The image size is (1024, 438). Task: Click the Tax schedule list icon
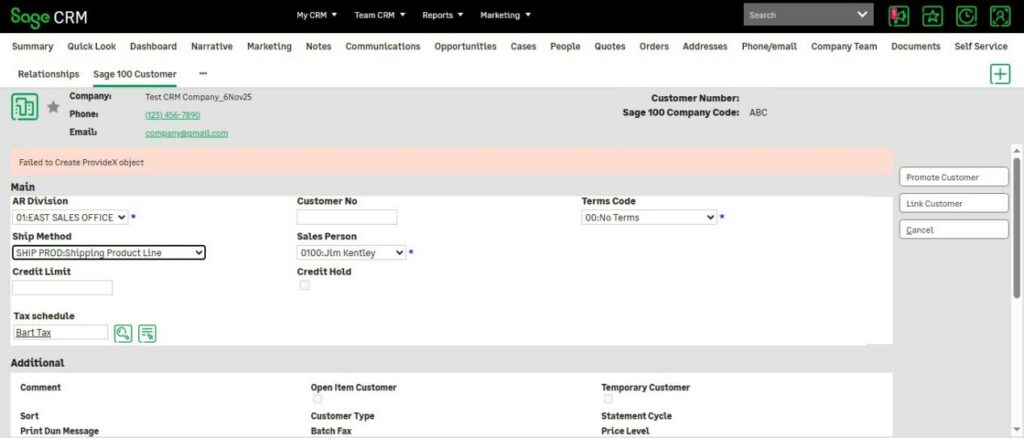(x=147, y=333)
